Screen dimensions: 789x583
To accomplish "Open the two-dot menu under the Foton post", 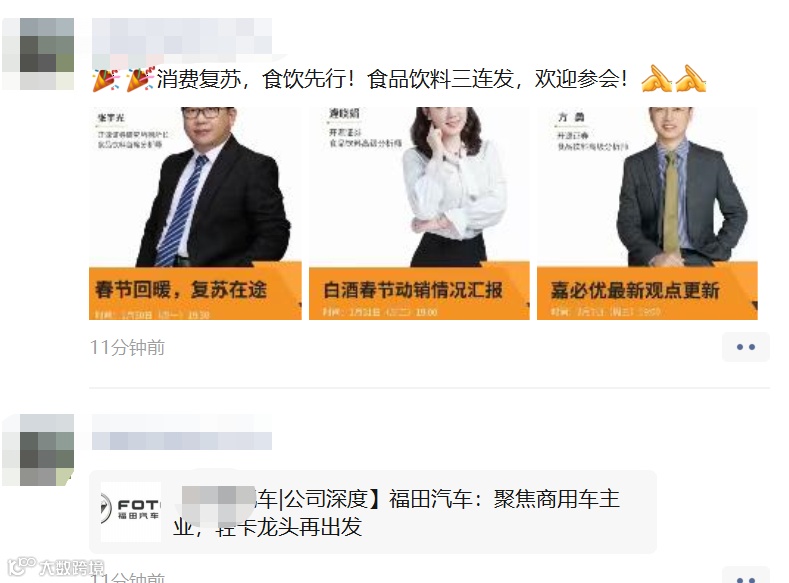I will pos(746,576).
